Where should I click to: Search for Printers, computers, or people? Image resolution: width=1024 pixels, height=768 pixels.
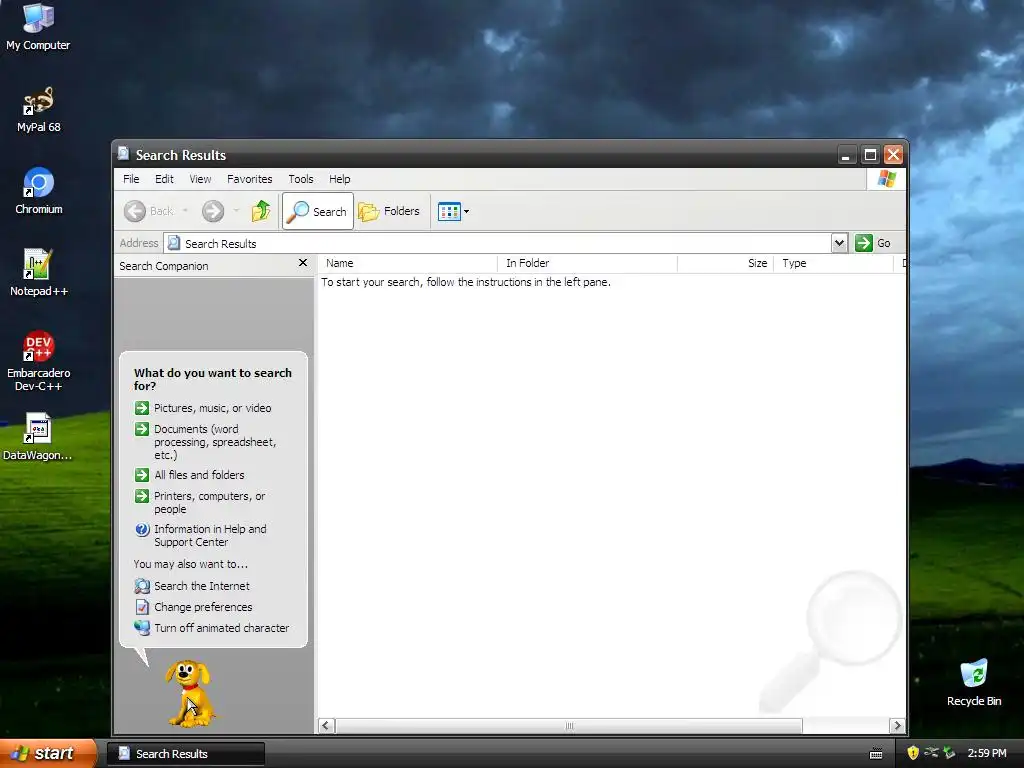tap(200, 502)
